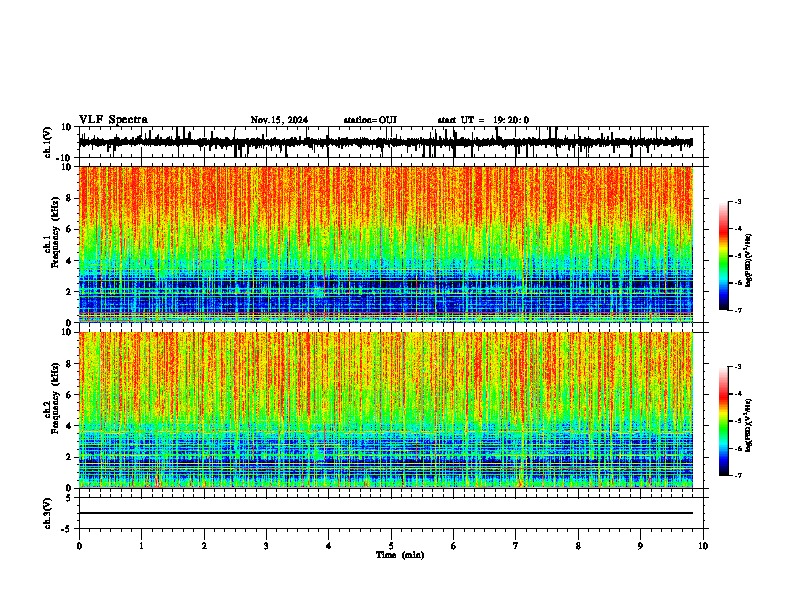This screenshot has width=792, height=612.
Task: Click the time axis tick label "10"
Action: [703, 546]
